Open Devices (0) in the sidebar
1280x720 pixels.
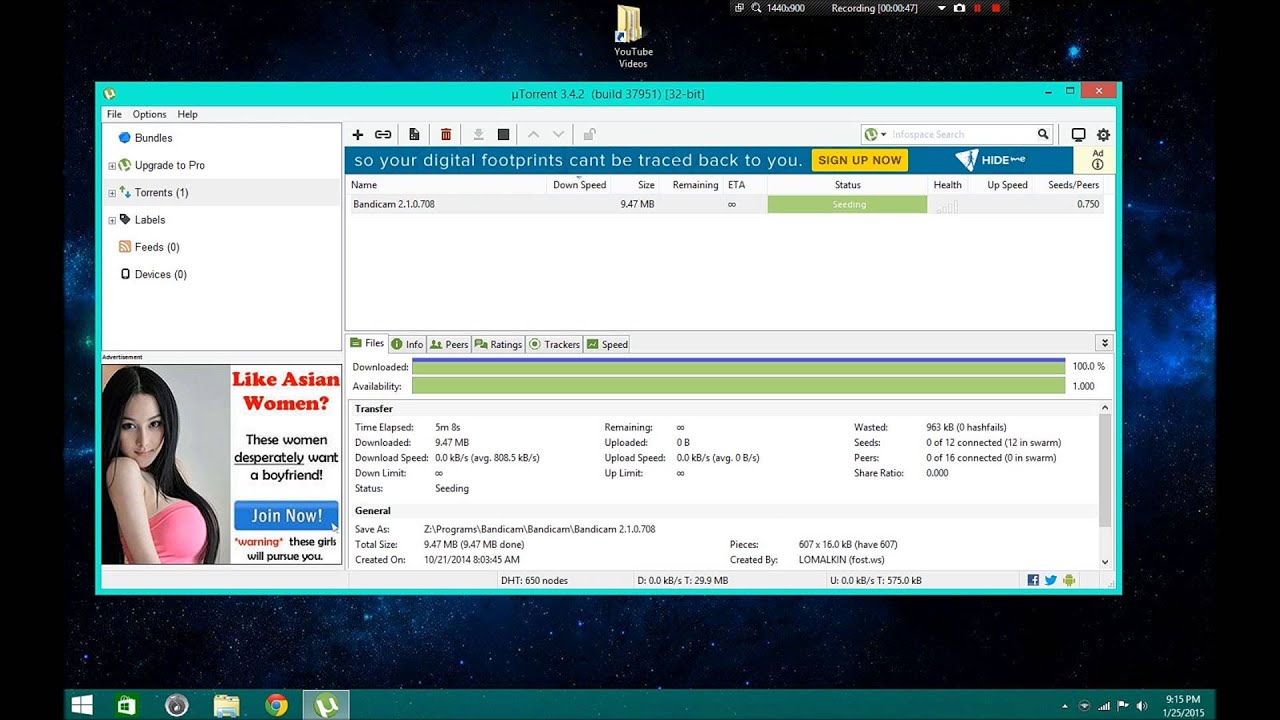click(160, 274)
